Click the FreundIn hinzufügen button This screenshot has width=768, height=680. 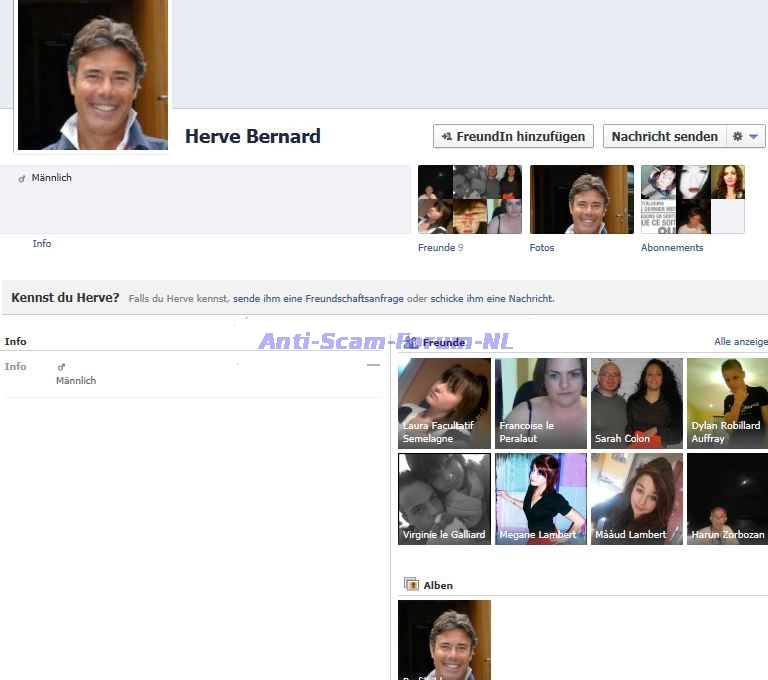coord(513,136)
